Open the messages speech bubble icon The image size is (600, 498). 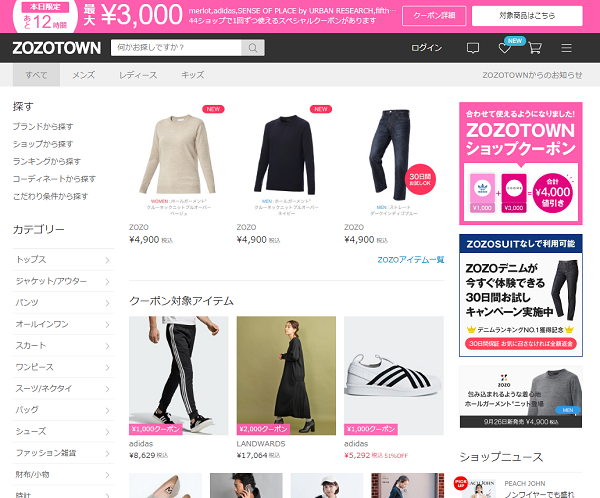[x=473, y=48]
